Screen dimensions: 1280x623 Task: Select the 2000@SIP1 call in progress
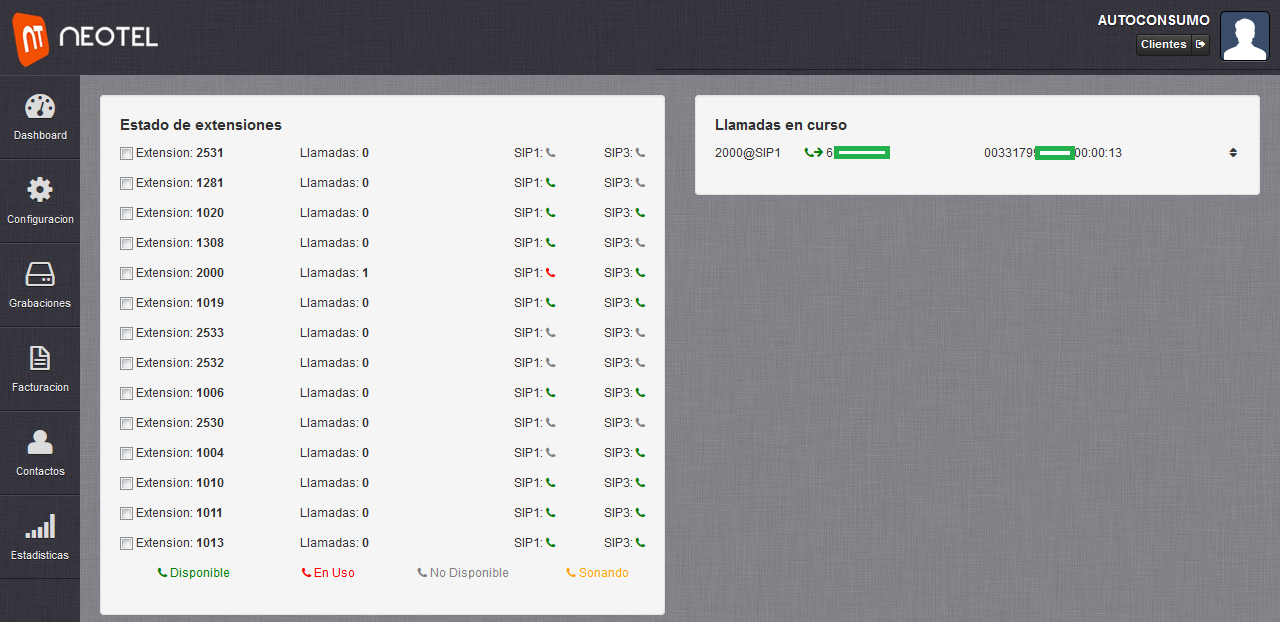(x=747, y=153)
